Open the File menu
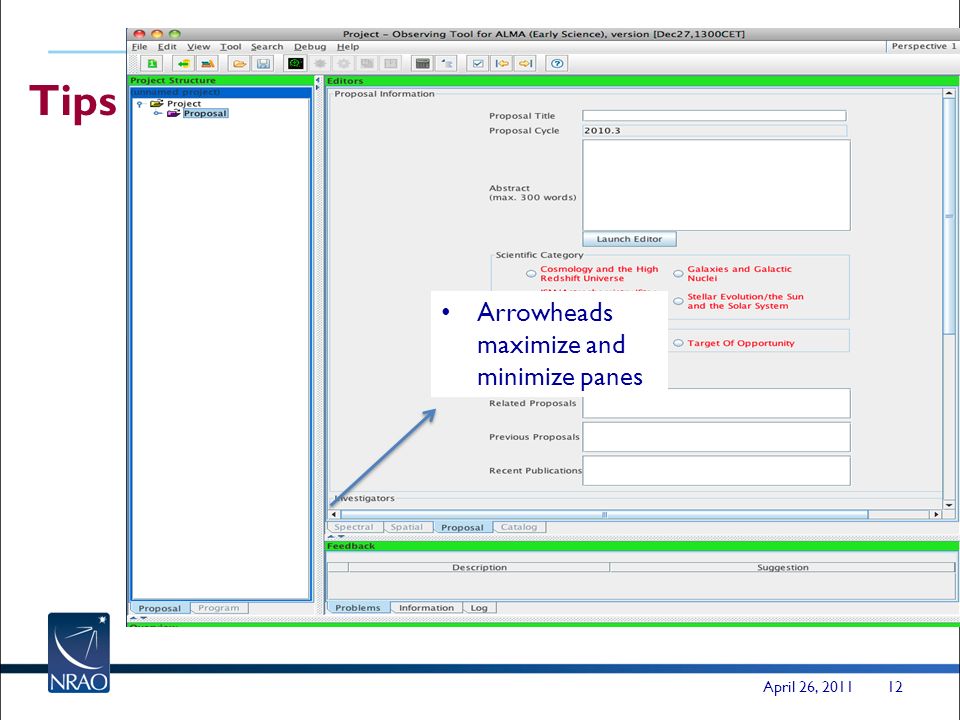960x720 pixels. point(140,47)
